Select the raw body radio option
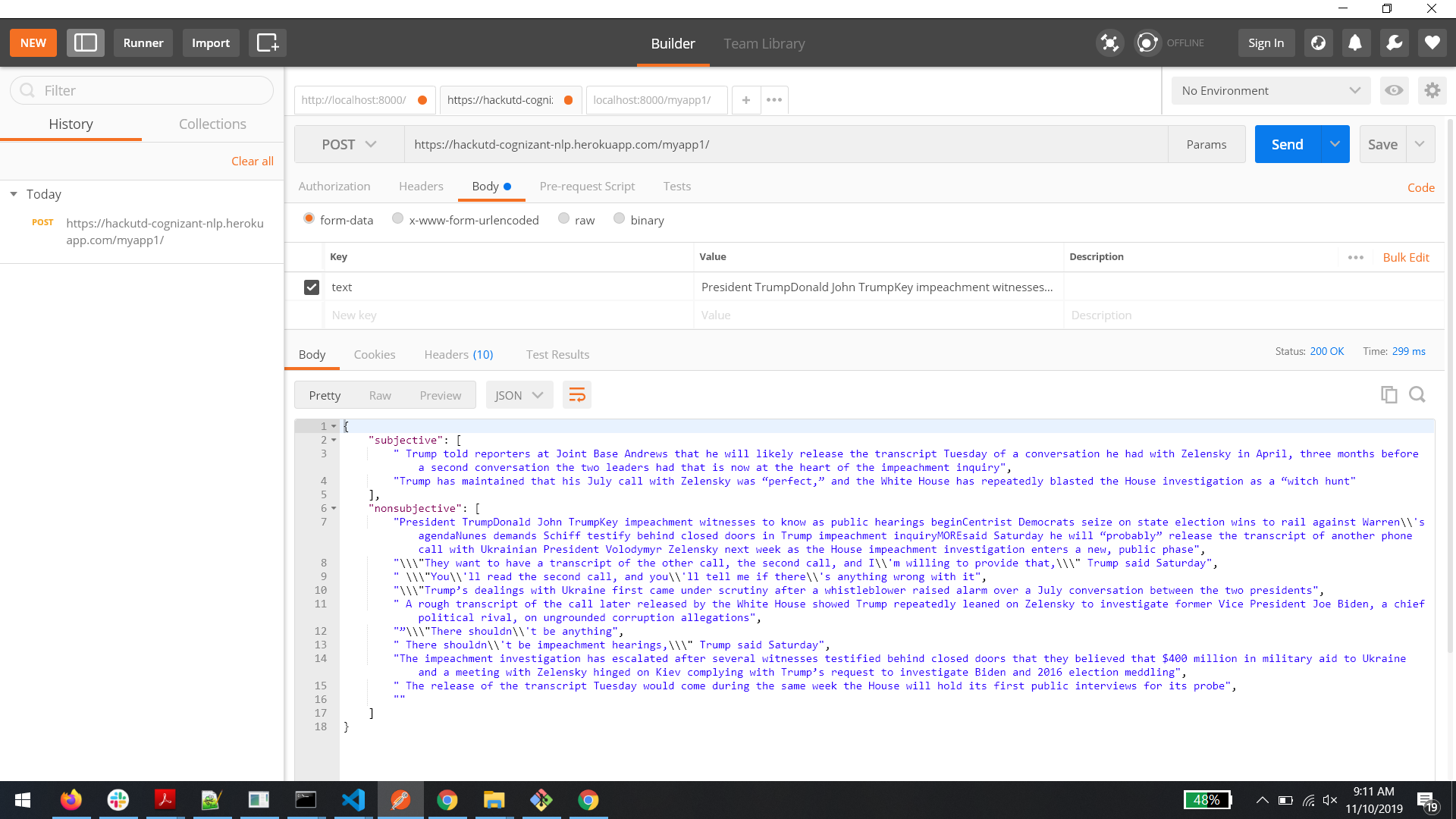The height and width of the screenshot is (819, 1456). [x=564, y=219]
